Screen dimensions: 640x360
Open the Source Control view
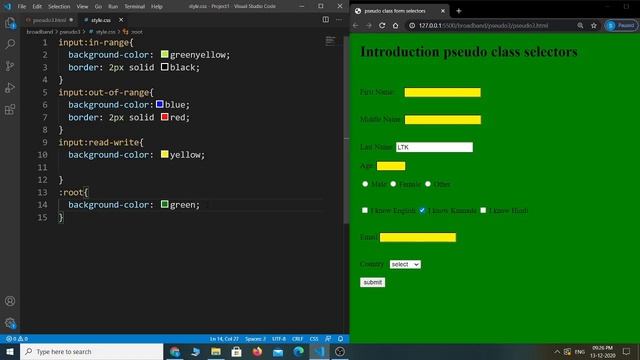[x=10, y=66]
